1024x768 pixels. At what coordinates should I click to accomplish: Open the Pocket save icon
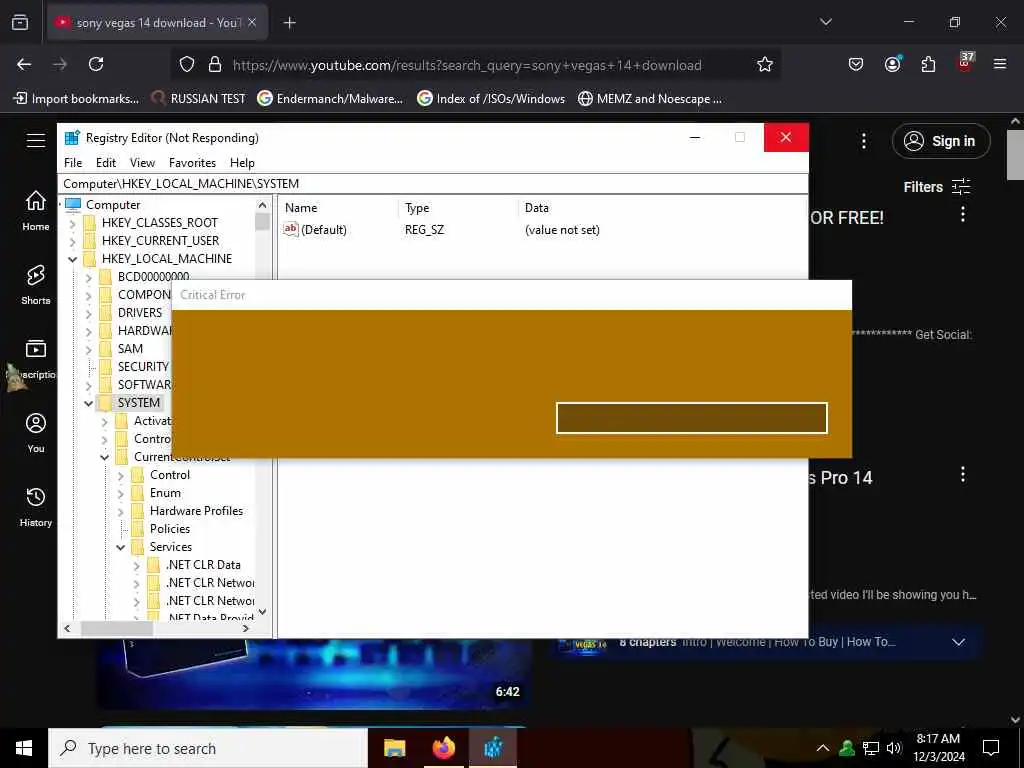pos(856,64)
